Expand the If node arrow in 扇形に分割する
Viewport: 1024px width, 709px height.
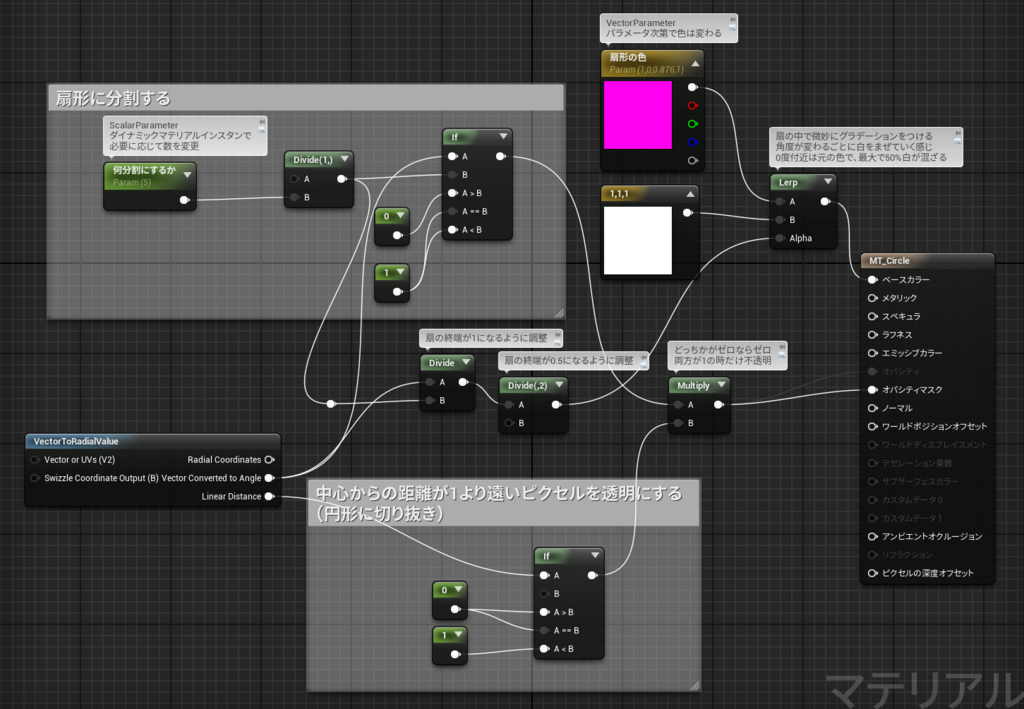tap(503, 136)
